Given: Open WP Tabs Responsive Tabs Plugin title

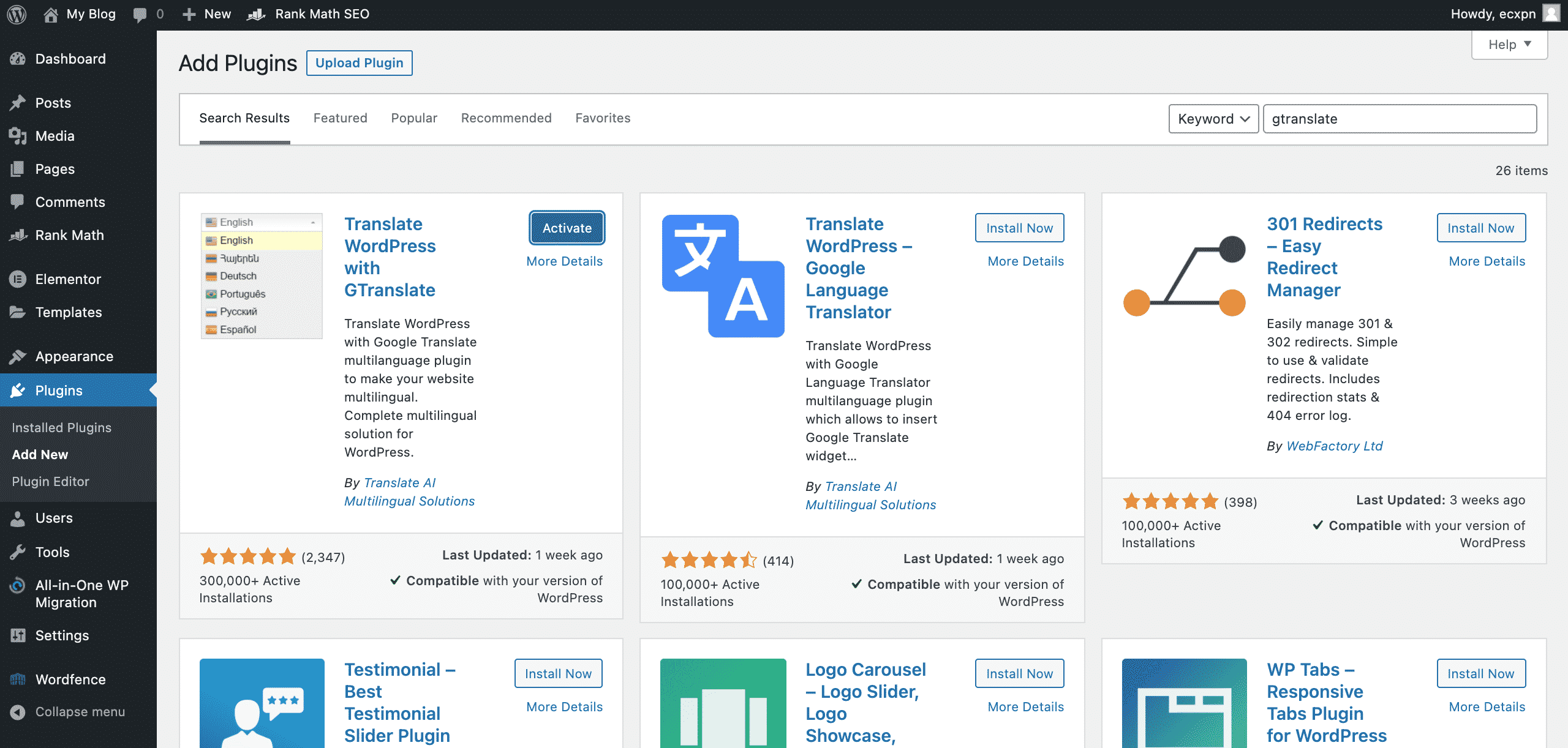Looking at the screenshot, I should pos(1327,703).
